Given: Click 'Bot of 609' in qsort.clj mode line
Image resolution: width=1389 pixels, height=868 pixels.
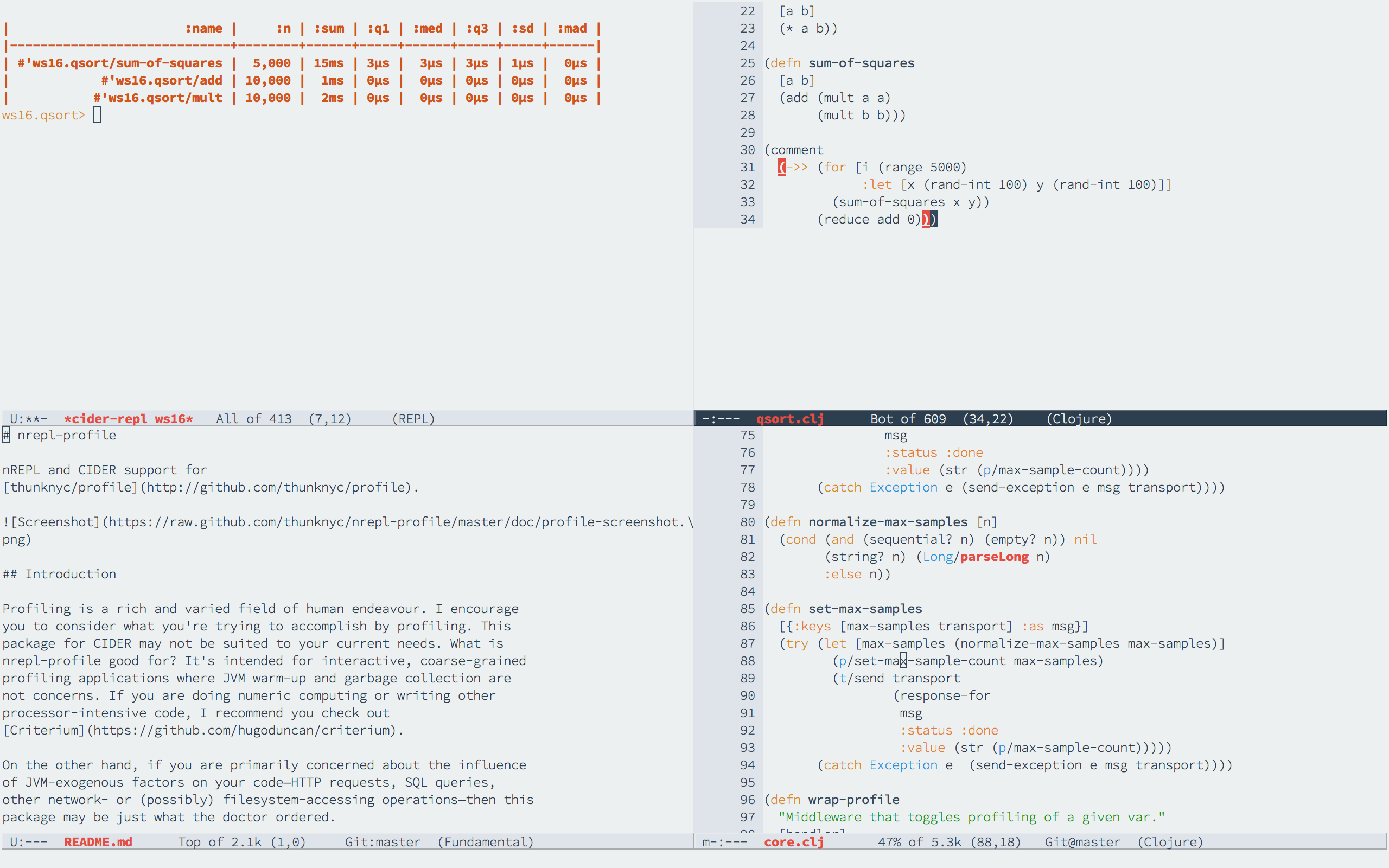Looking at the screenshot, I should pos(908,418).
